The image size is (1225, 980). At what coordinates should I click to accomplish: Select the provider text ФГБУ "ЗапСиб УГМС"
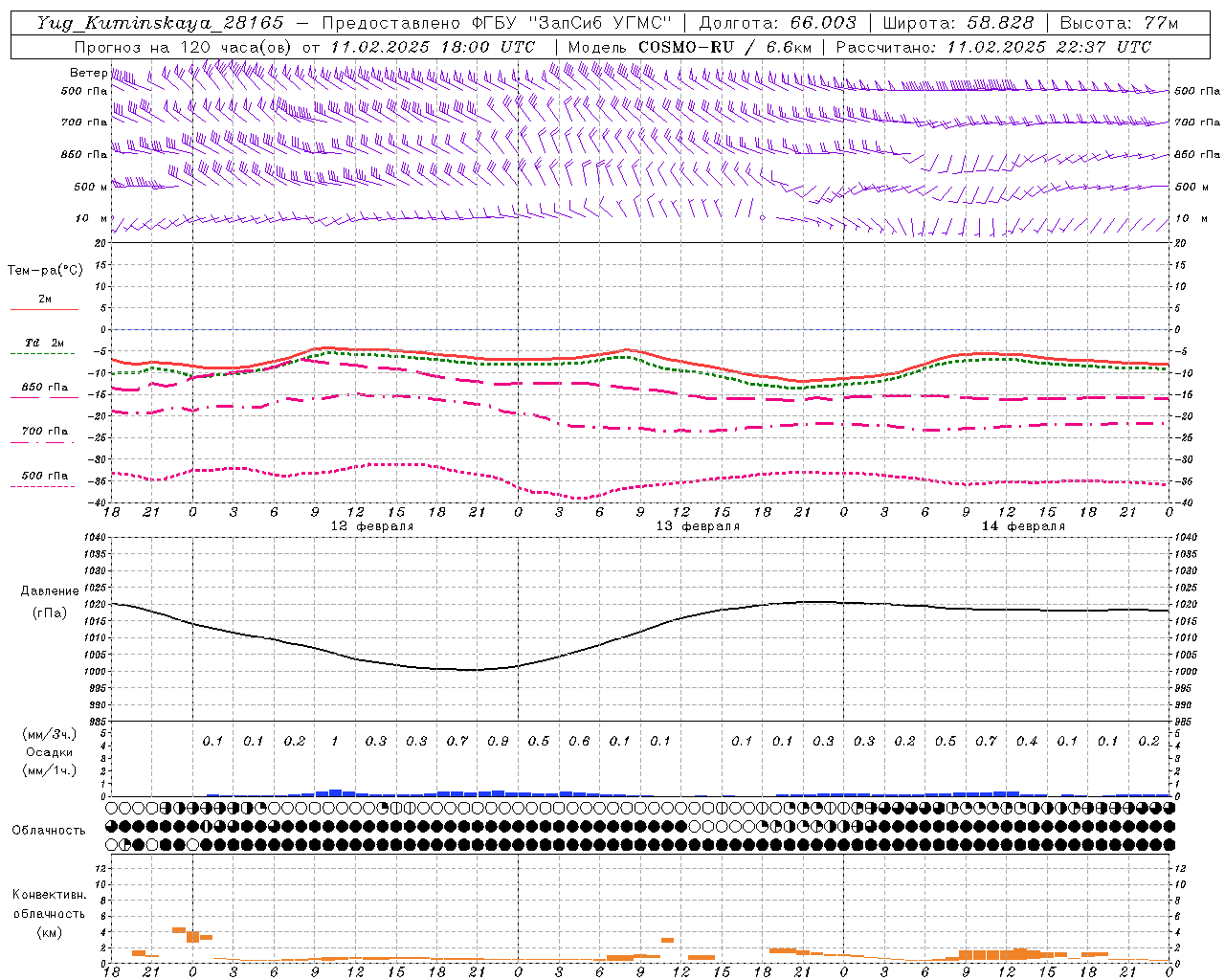click(572, 23)
